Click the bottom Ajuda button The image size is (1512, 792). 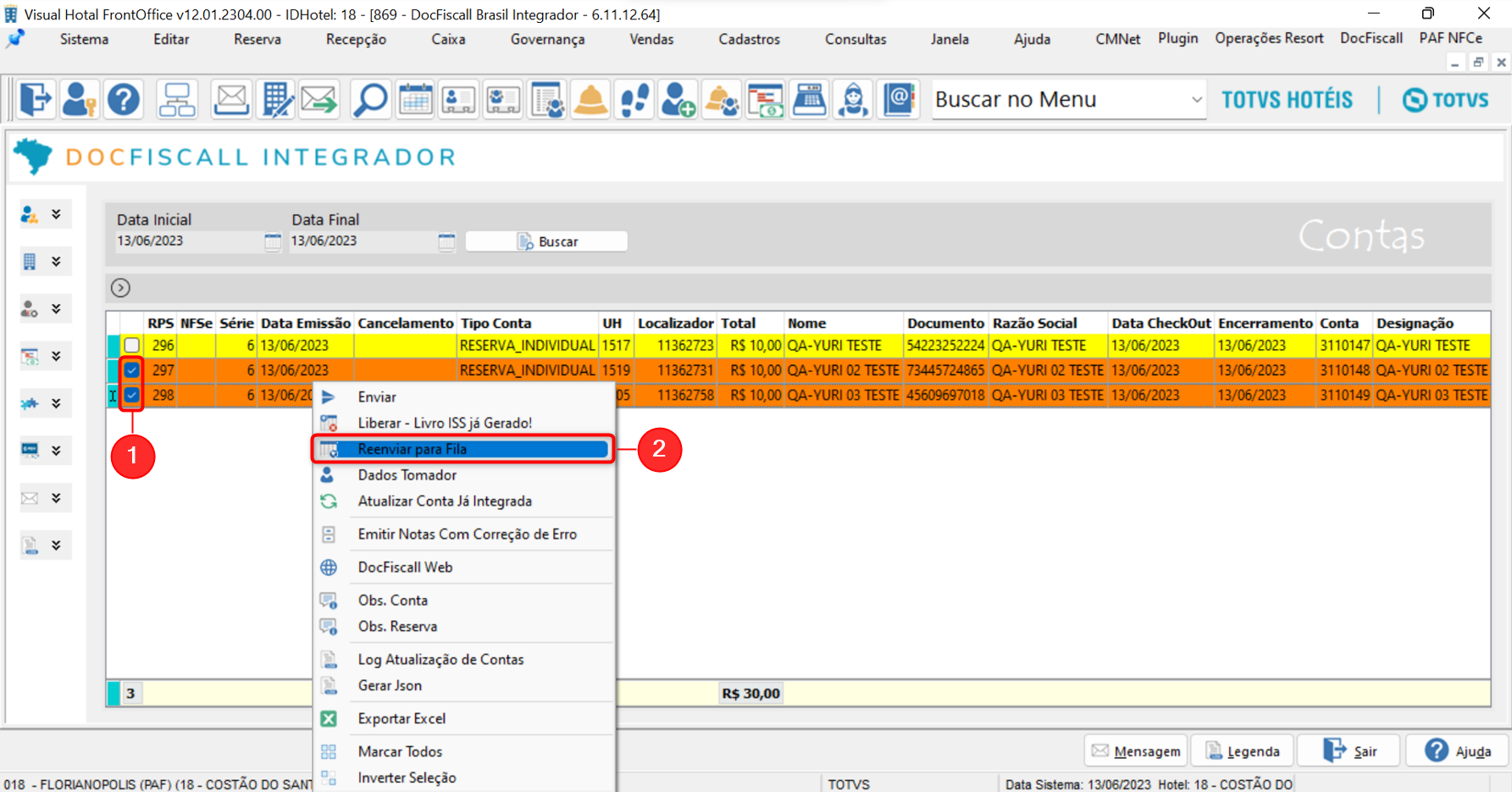point(1457,750)
